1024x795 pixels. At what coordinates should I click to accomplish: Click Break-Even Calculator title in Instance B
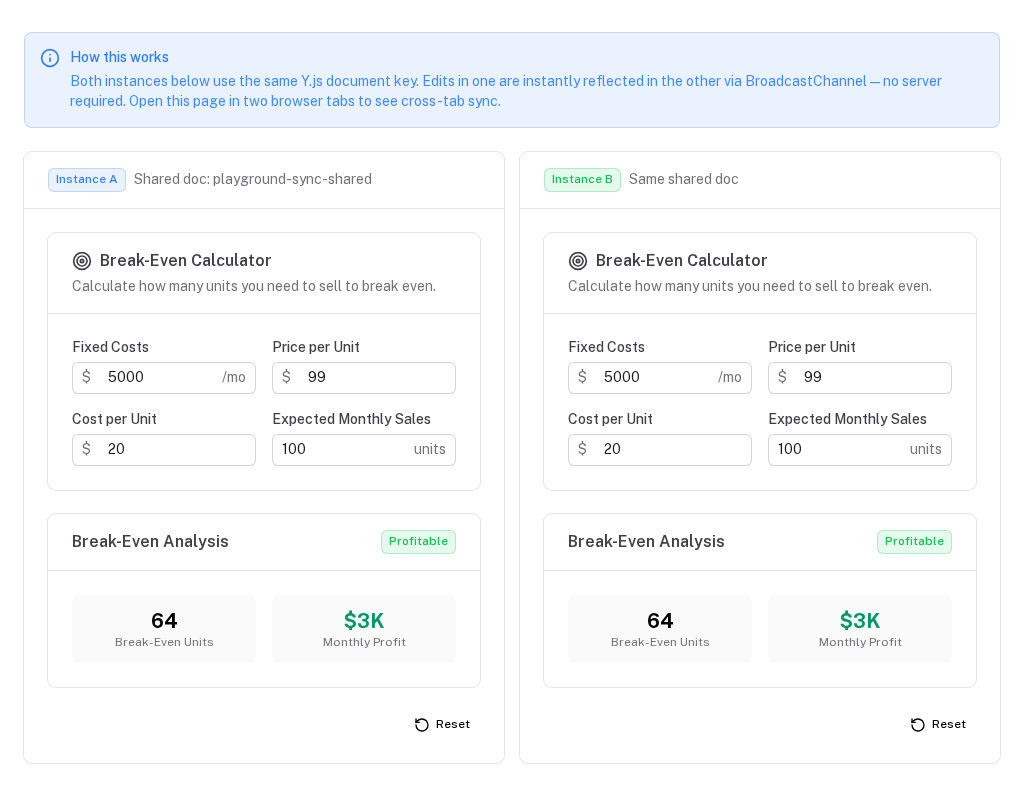click(681, 261)
